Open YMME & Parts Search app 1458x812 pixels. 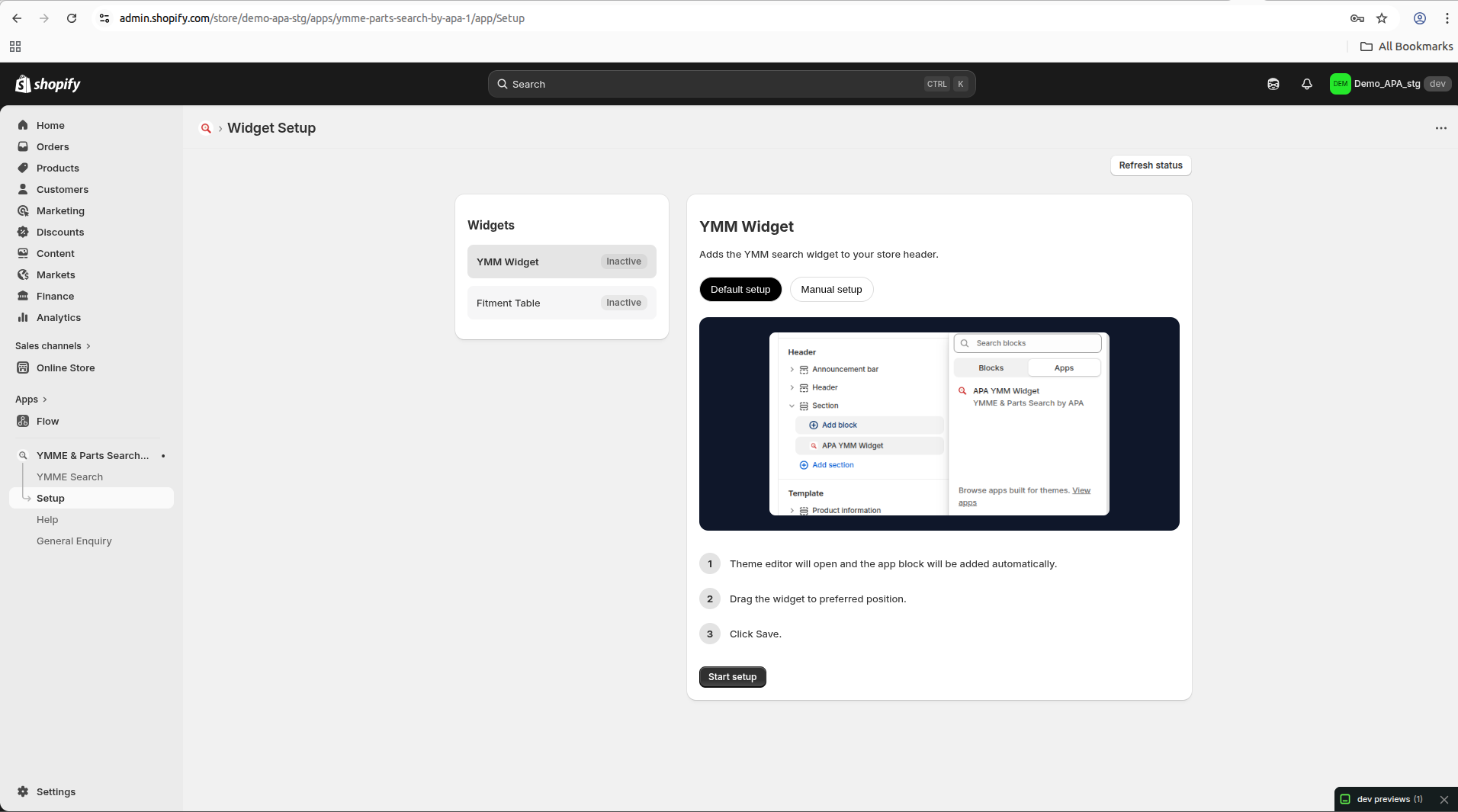tap(92, 455)
